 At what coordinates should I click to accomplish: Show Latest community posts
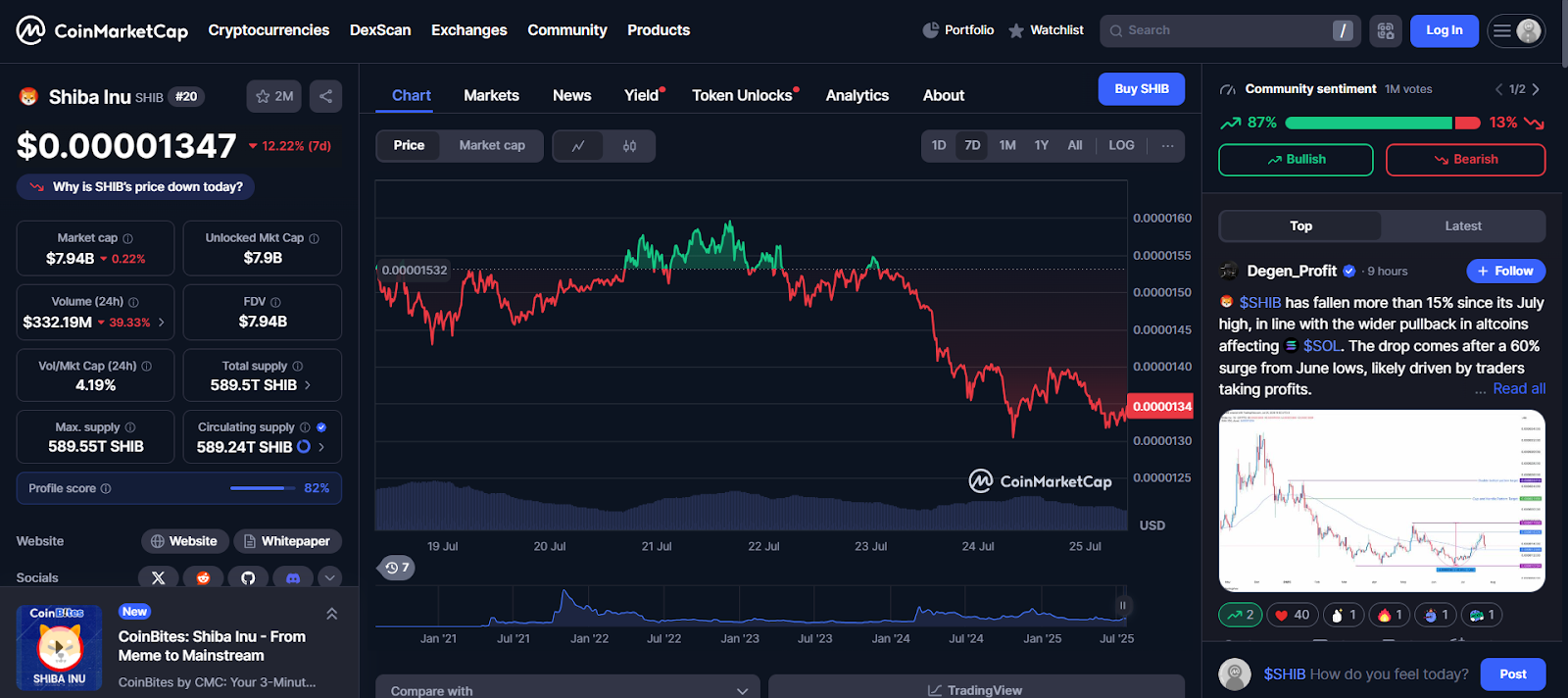click(x=1463, y=225)
